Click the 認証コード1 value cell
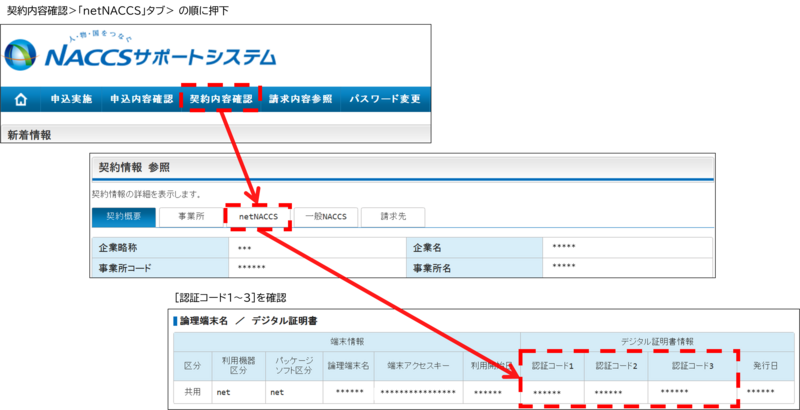This screenshot has width=800, height=410. tap(552, 392)
